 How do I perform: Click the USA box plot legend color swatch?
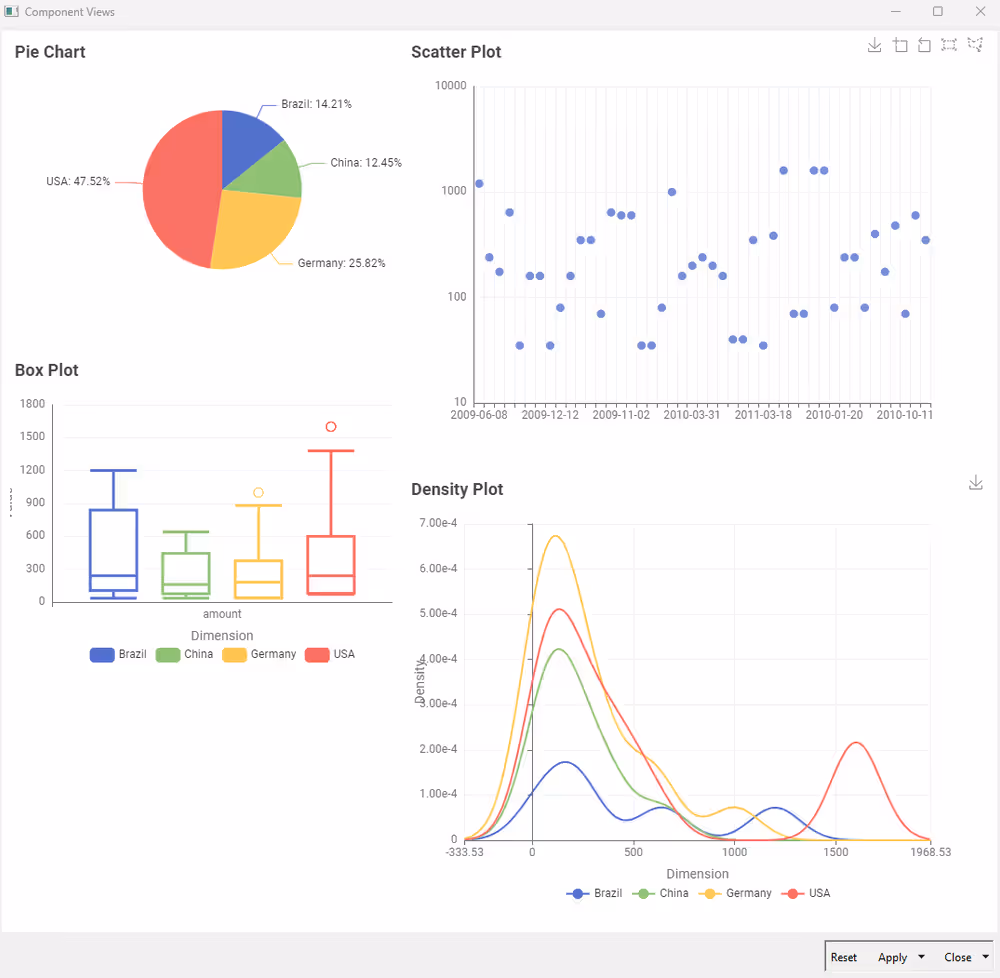[317, 655]
